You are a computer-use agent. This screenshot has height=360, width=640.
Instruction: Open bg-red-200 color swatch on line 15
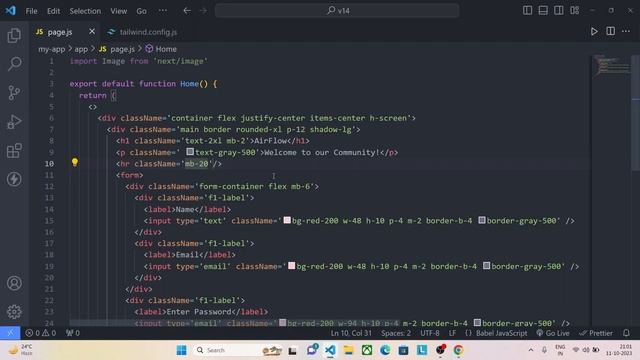point(287,220)
